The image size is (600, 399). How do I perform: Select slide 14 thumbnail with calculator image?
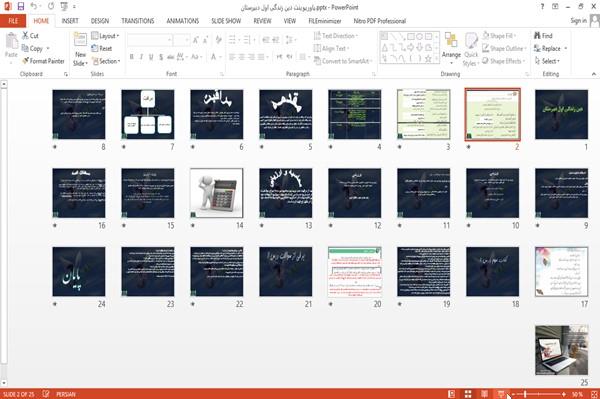tap(217, 193)
